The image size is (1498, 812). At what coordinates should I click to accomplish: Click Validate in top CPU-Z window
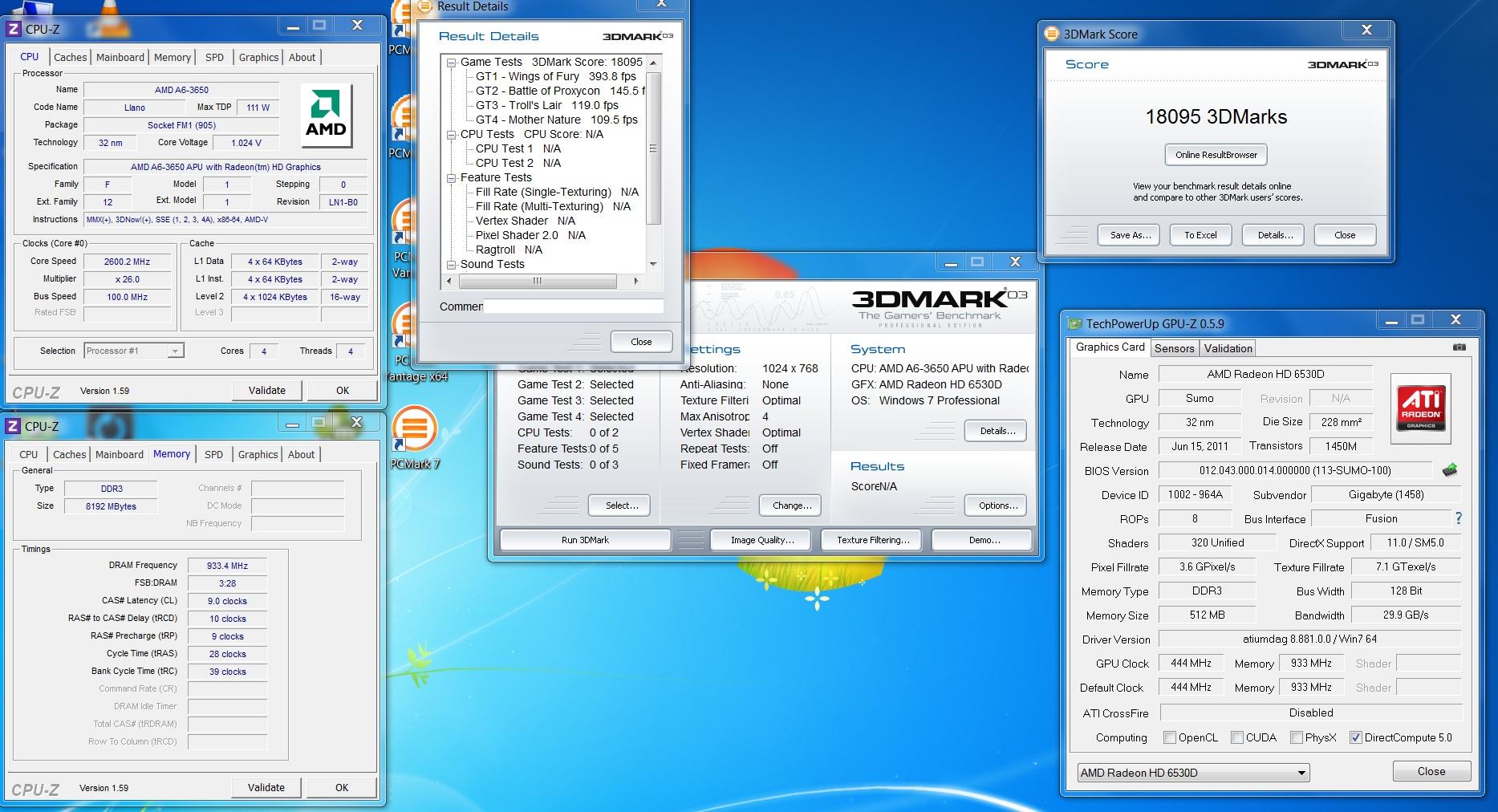click(x=266, y=391)
